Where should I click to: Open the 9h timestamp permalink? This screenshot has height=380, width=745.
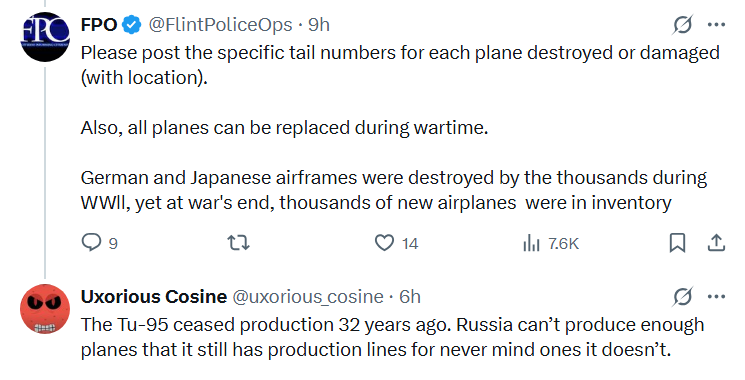tap(319, 25)
